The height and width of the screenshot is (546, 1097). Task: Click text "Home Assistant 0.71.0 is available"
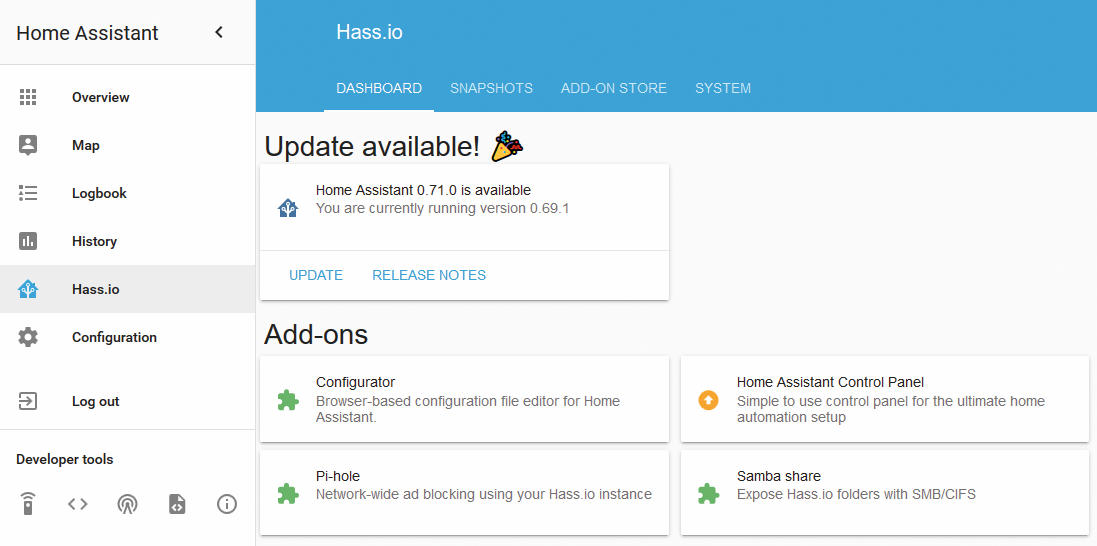[423, 190]
